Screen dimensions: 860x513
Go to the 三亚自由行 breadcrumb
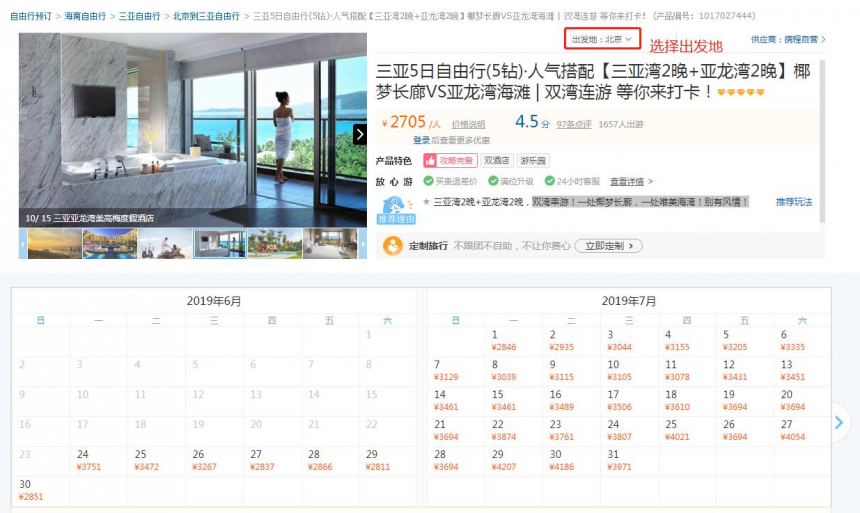coord(139,16)
